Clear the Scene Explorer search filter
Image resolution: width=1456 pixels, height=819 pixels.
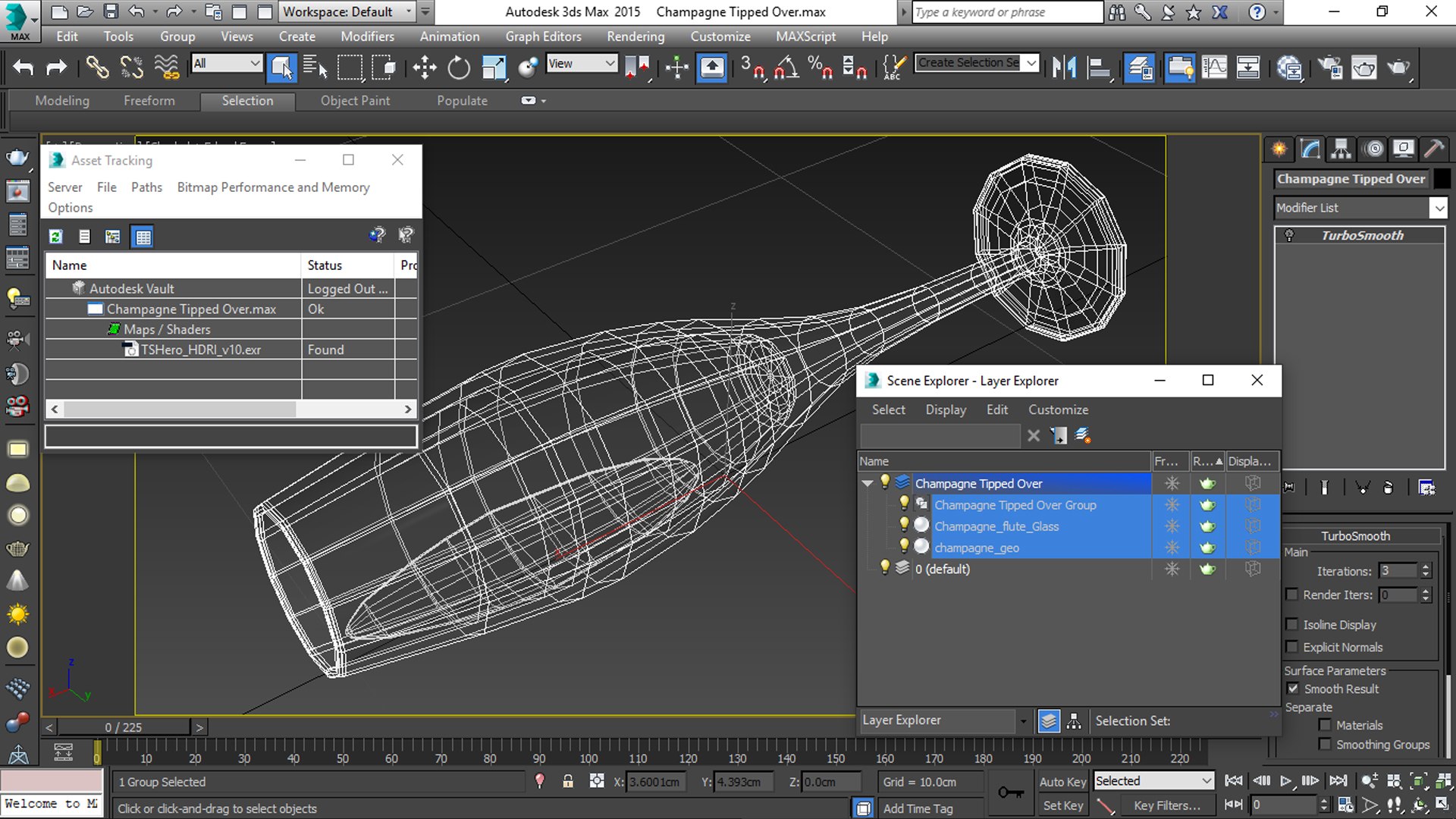1034,435
